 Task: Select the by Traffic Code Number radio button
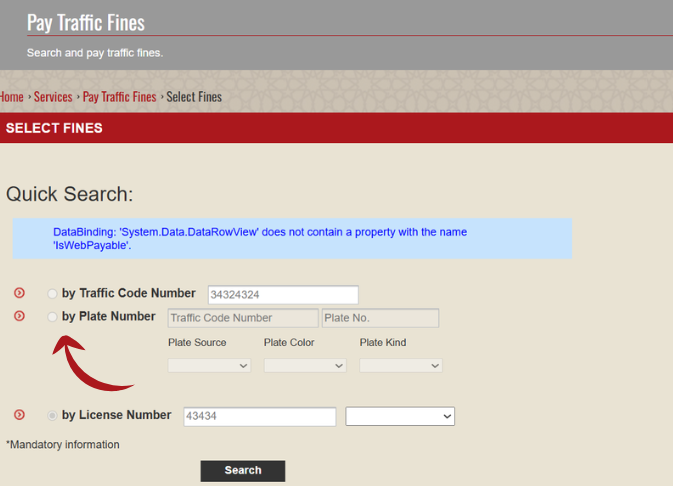pos(52,294)
